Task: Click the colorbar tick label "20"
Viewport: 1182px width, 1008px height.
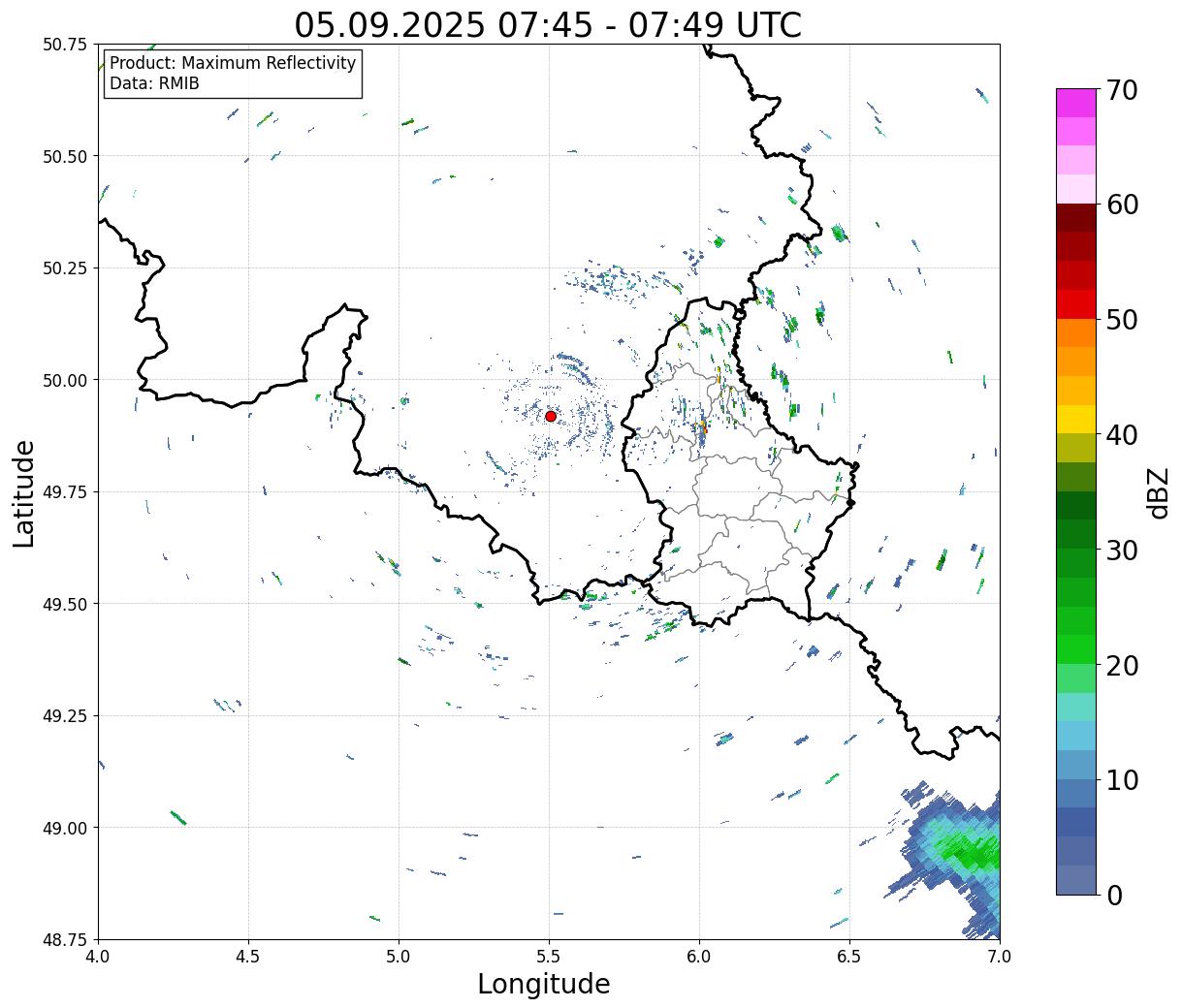Action: tap(1121, 666)
